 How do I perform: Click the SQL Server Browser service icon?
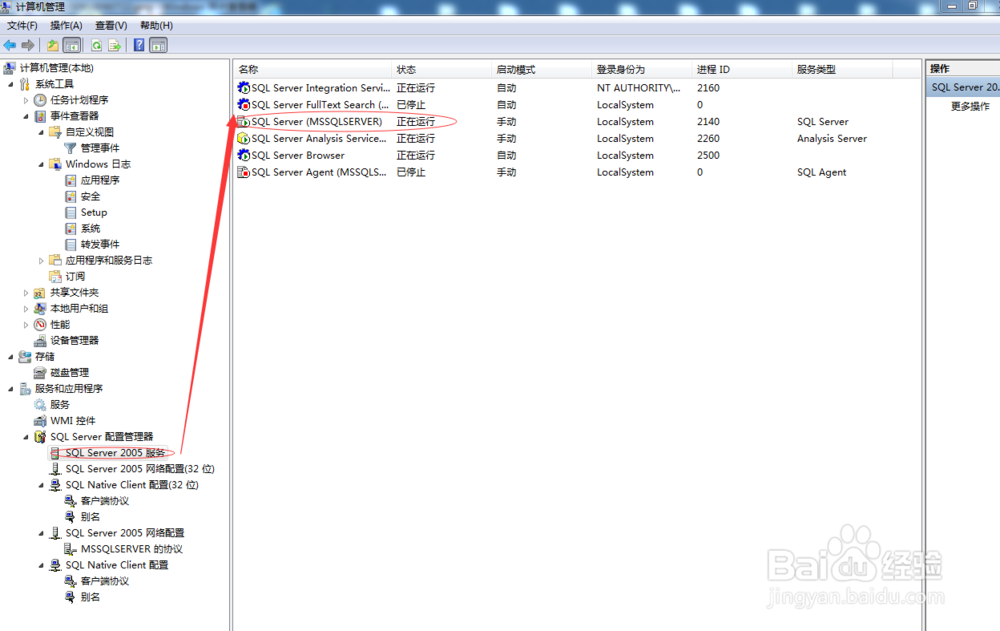243,155
